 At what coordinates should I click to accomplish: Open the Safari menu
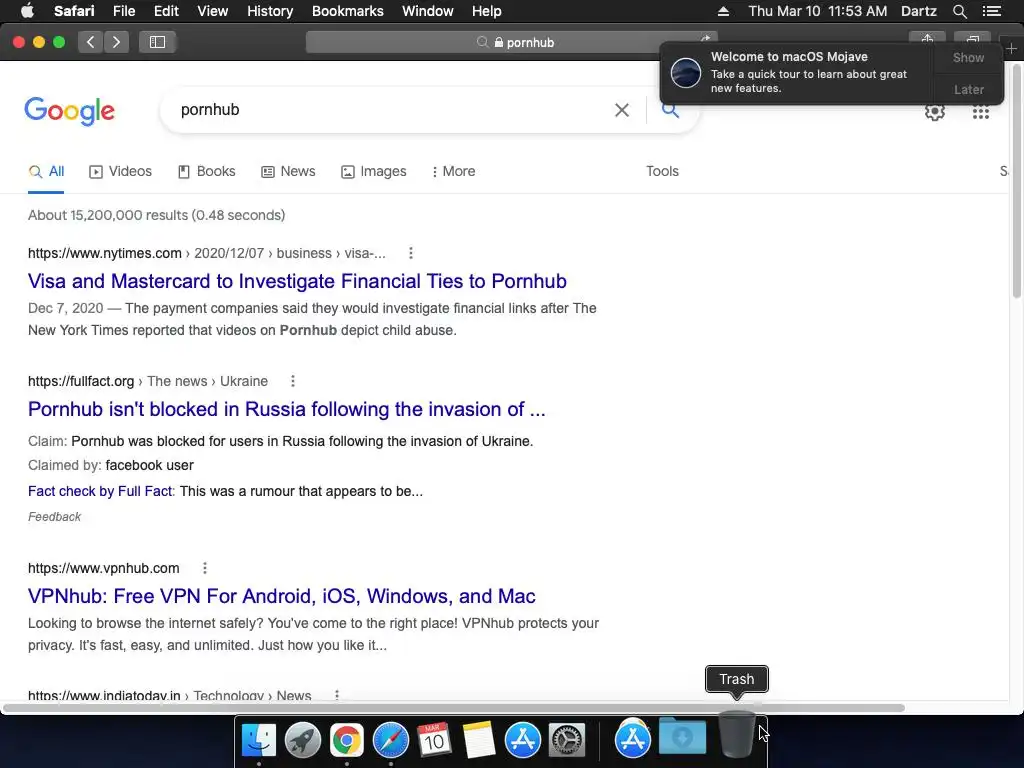click(x=74, y=11)
